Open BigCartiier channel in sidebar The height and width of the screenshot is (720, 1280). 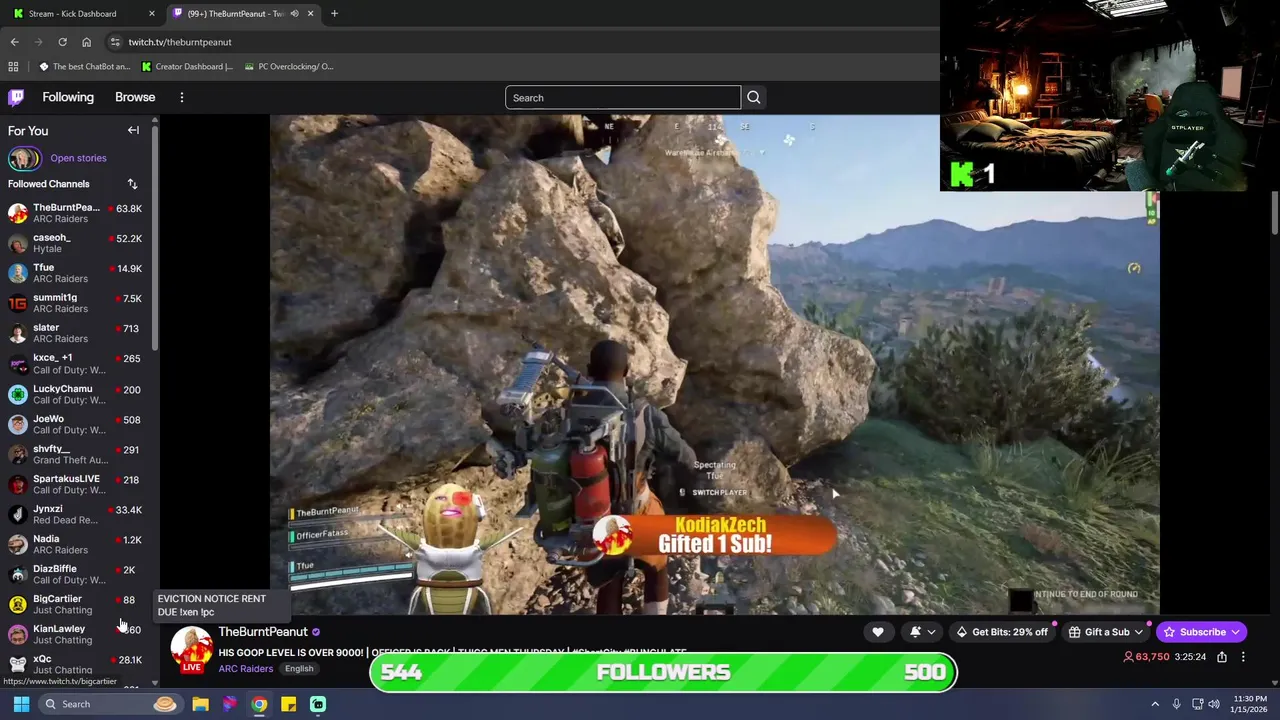[76, 604]
